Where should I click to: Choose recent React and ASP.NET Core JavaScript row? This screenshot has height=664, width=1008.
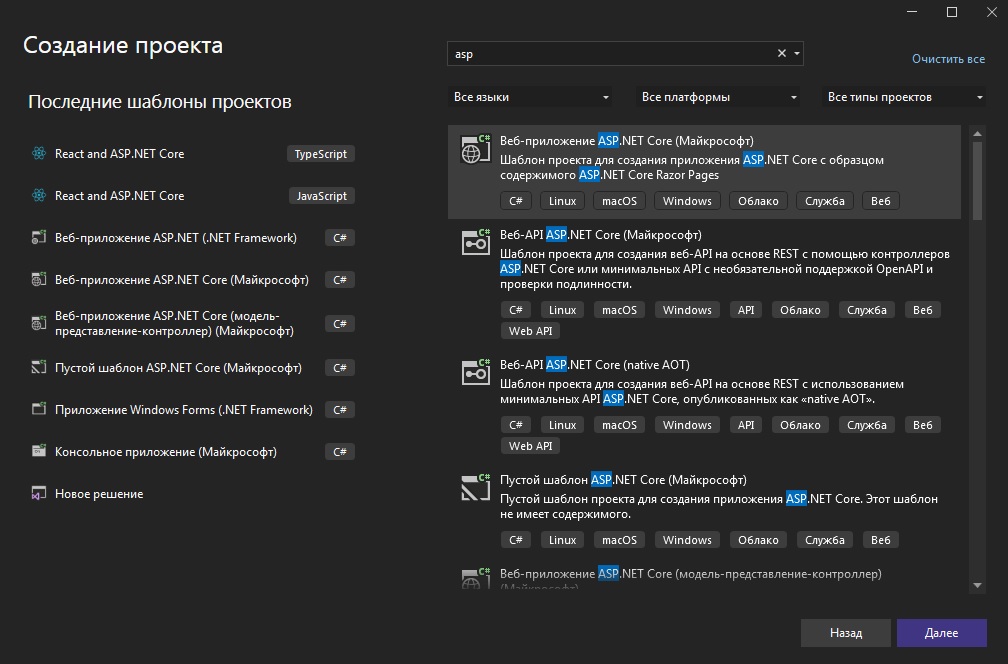193,195
